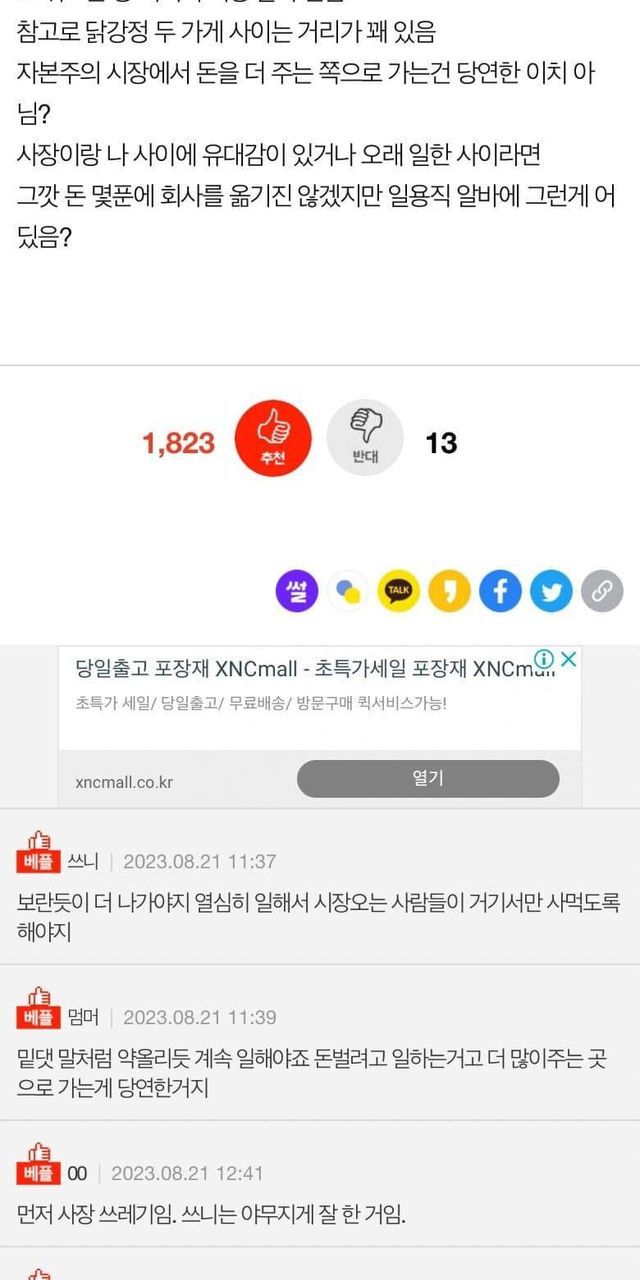This screenshot has height=1280, width=640.
Task: Open the xncmall.co.kr link
Action: coord(124,782)
